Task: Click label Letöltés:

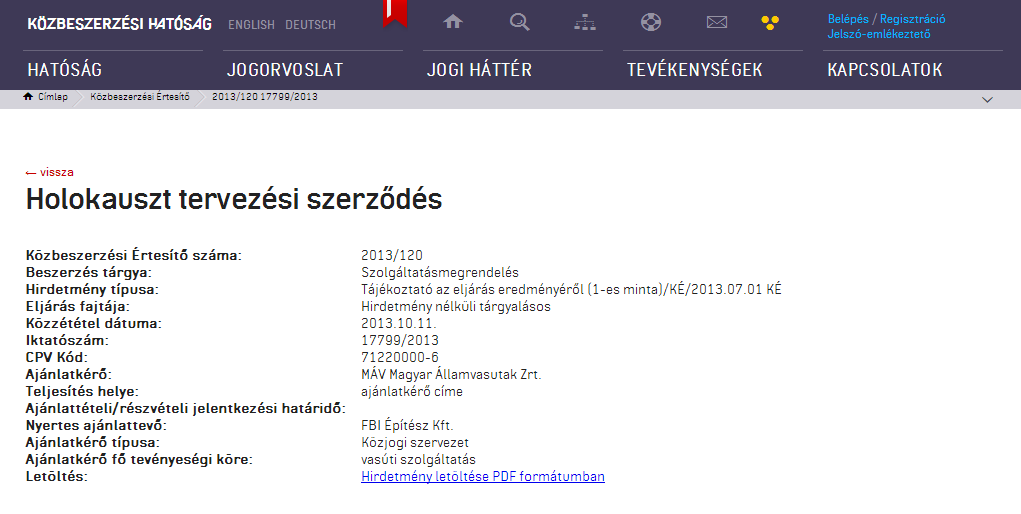Action: pyautogui.click(x=57, y=476)
